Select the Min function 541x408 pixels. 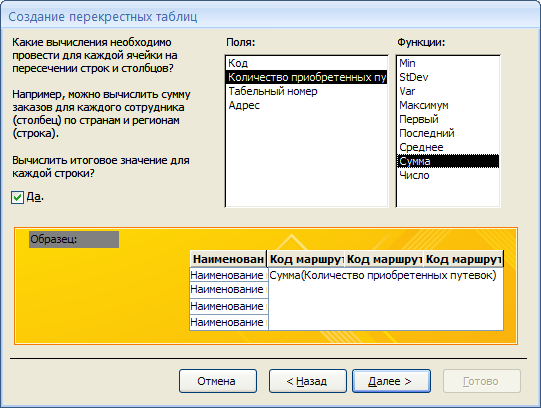(448, 63)
